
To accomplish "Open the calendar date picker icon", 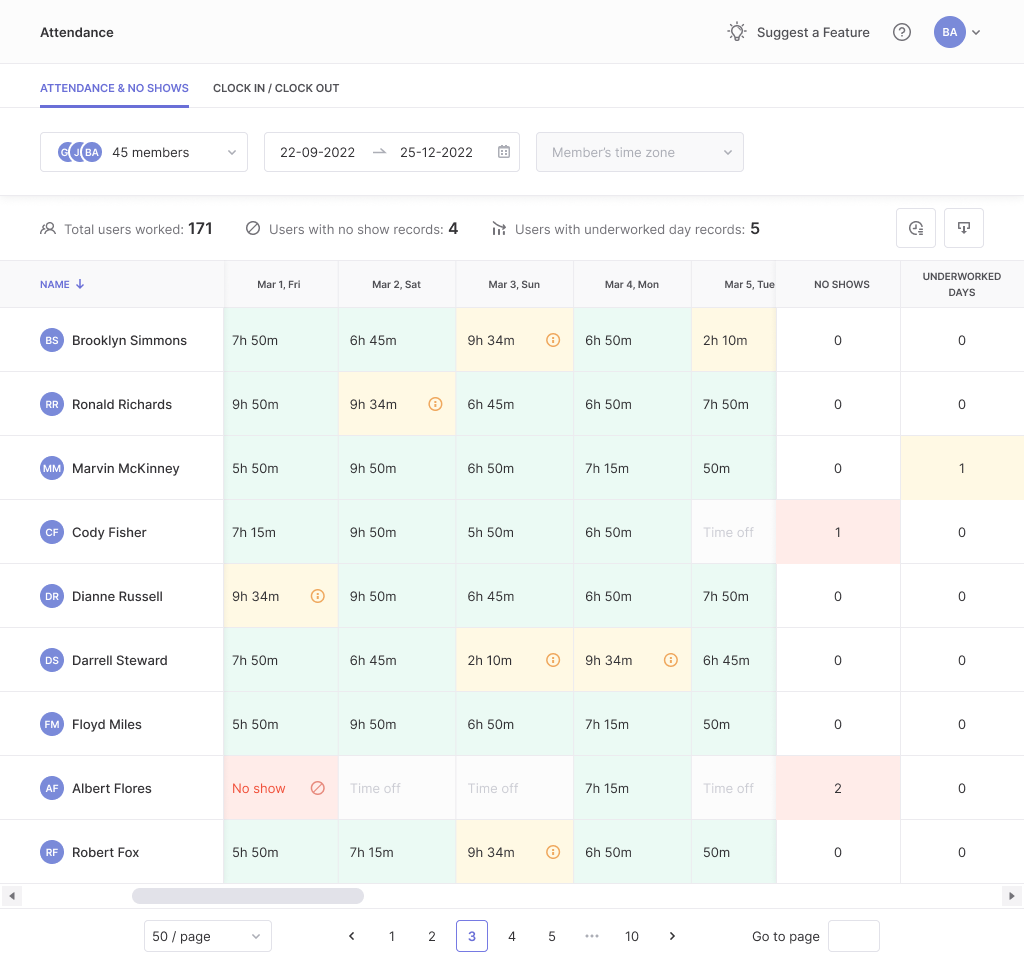I will point(504,152).
